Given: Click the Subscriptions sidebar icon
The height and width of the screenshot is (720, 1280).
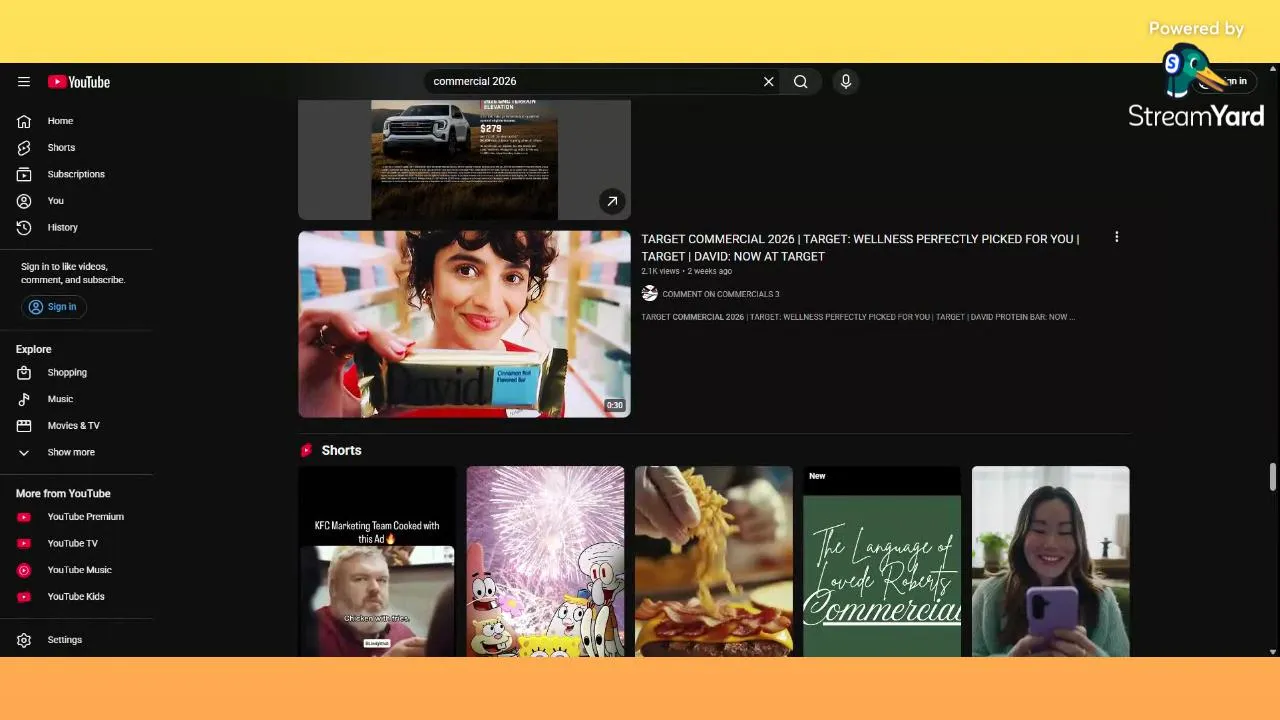Looking at the screenshot, I should (x=24, y=174).
